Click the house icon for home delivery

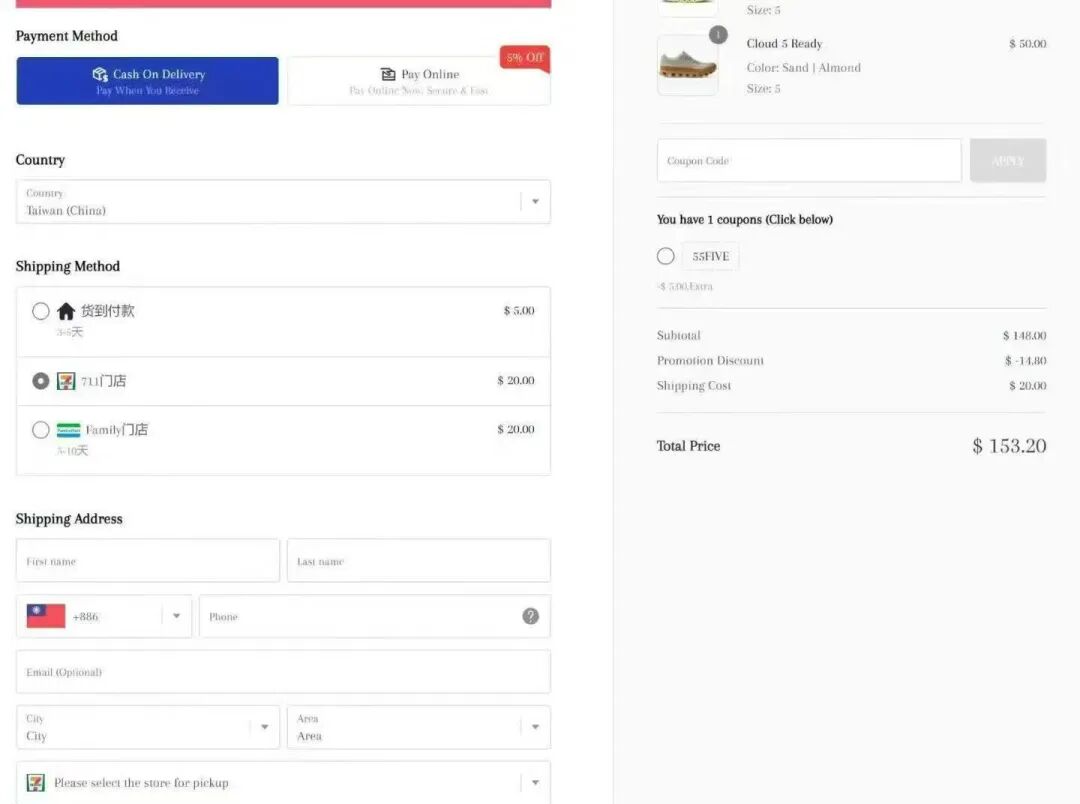[66, 311]
